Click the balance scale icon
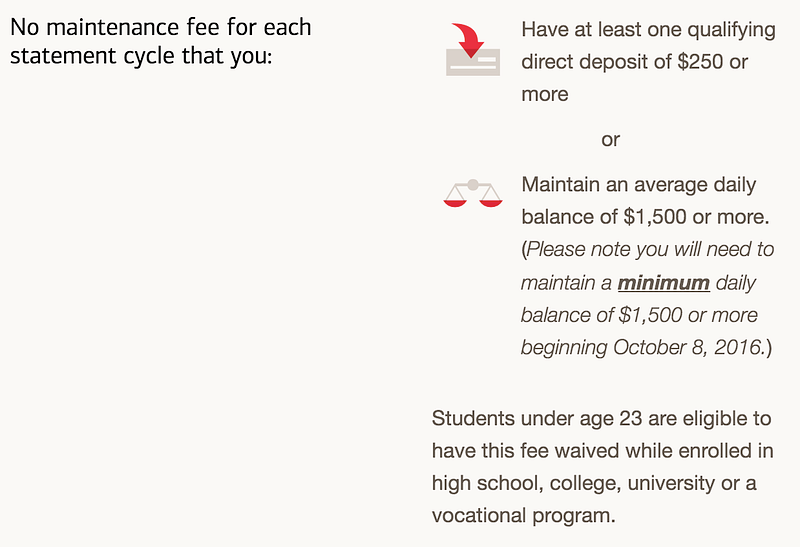 tap(473, 193)
